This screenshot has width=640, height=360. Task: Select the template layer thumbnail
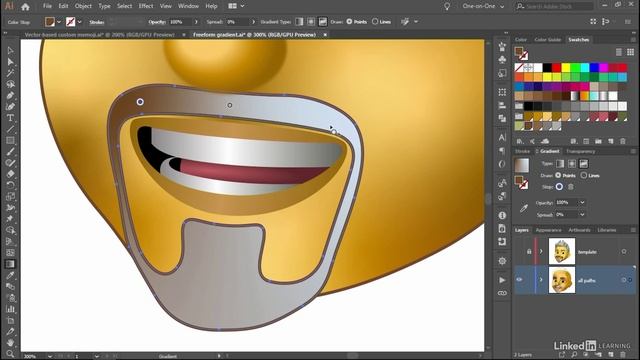point(562,251)
